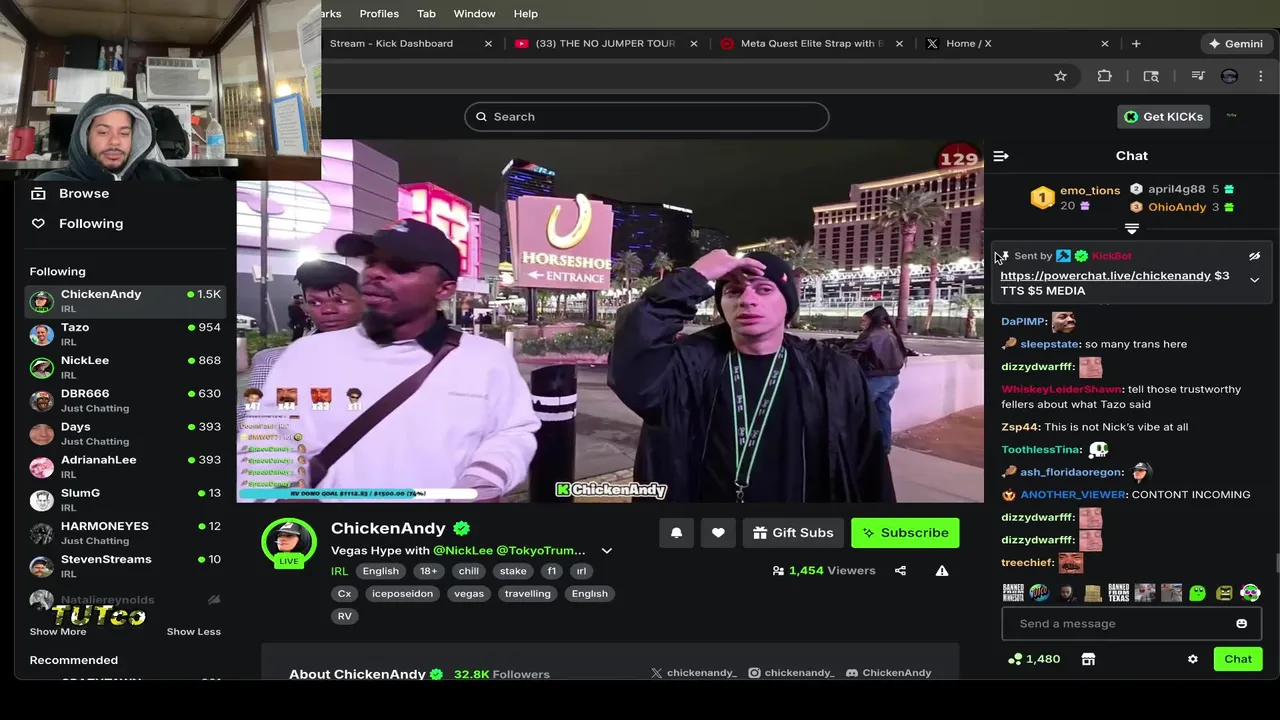Click the Send a message input
Viewport: 1280px width, 720px height.
[1131, 624]
